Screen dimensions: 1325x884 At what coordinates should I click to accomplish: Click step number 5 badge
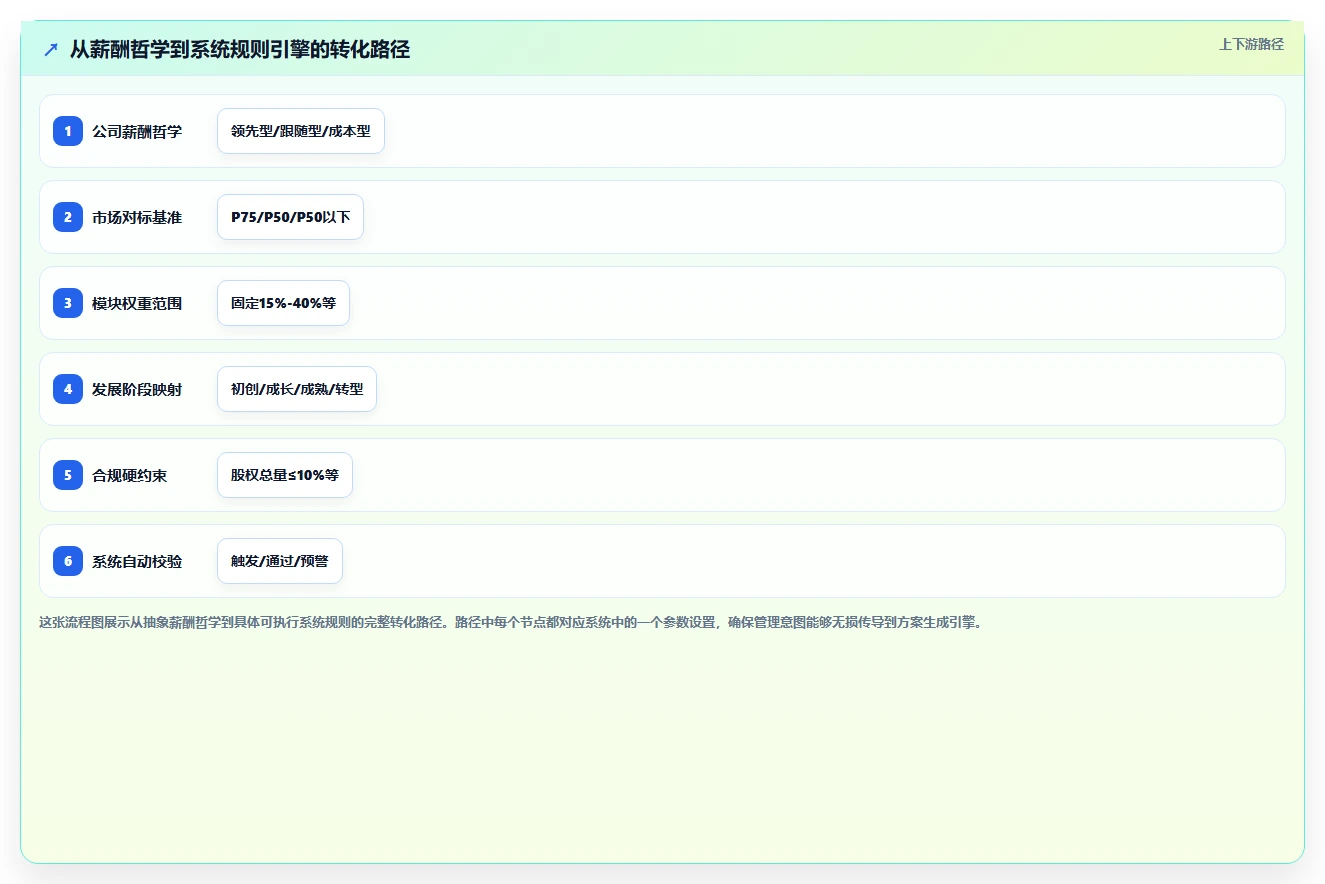coord(68,475)
